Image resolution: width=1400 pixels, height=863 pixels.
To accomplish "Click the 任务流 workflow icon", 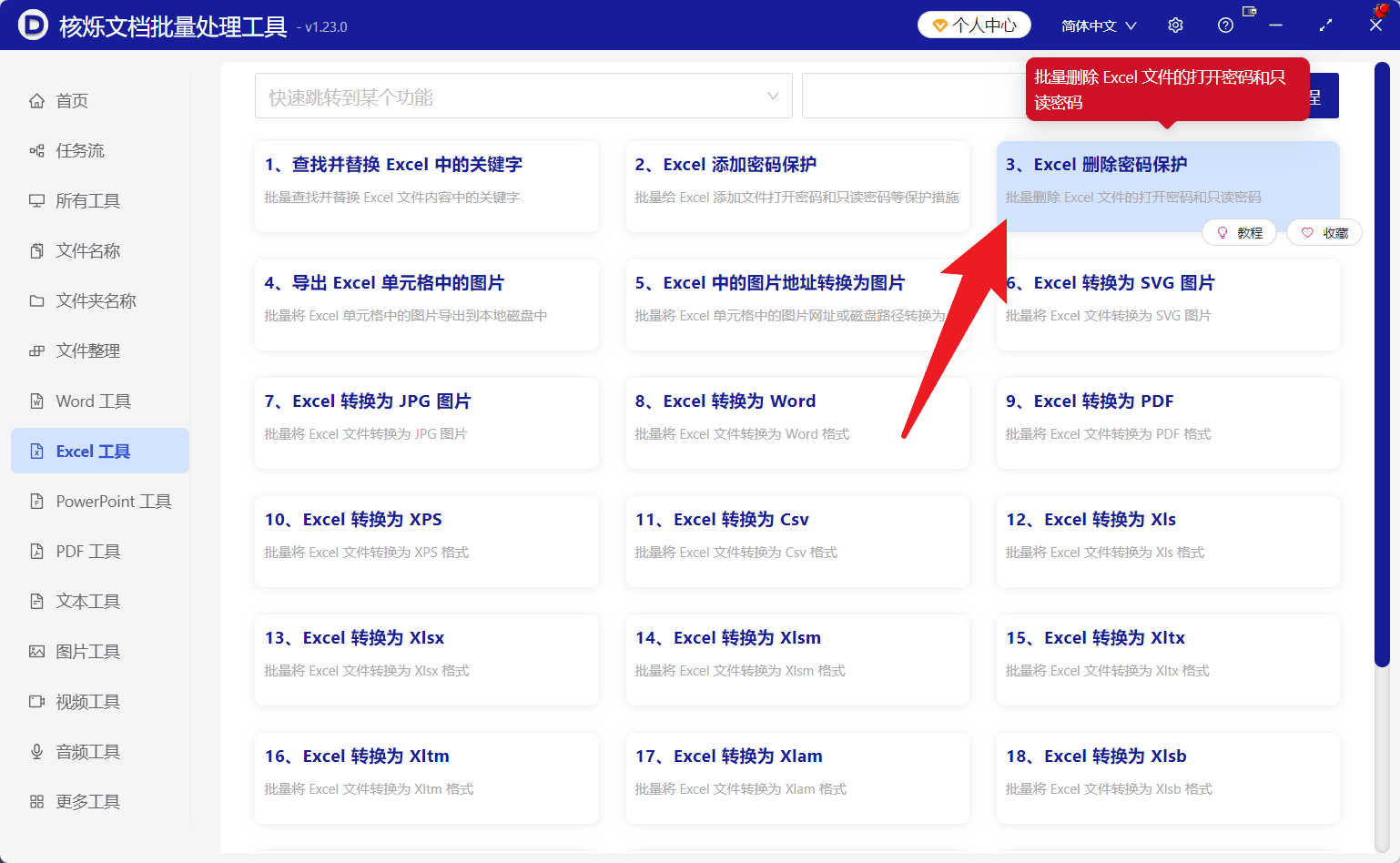I will click(x=36, y=151).
